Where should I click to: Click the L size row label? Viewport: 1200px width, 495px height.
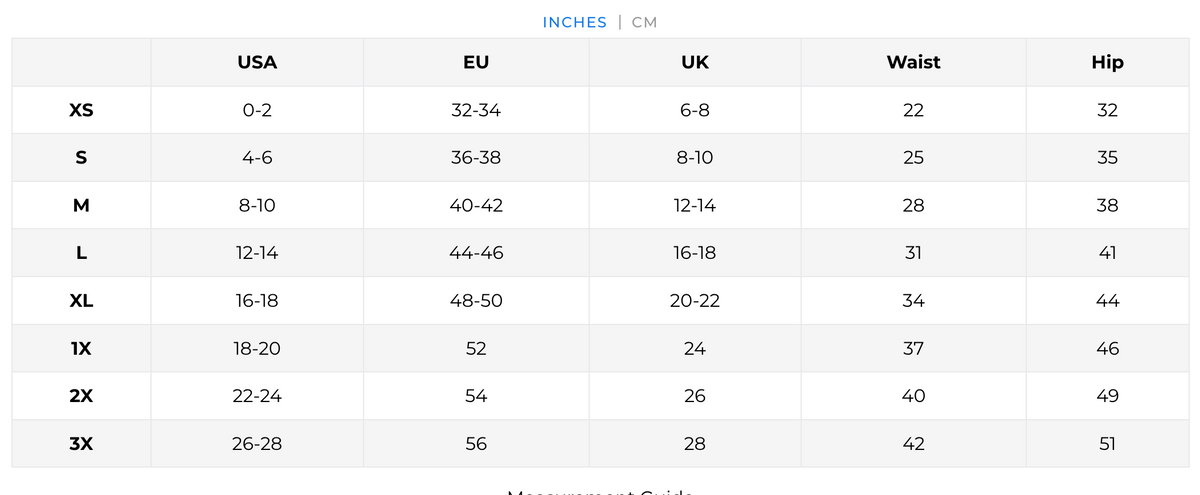click(x=81, y=253)
